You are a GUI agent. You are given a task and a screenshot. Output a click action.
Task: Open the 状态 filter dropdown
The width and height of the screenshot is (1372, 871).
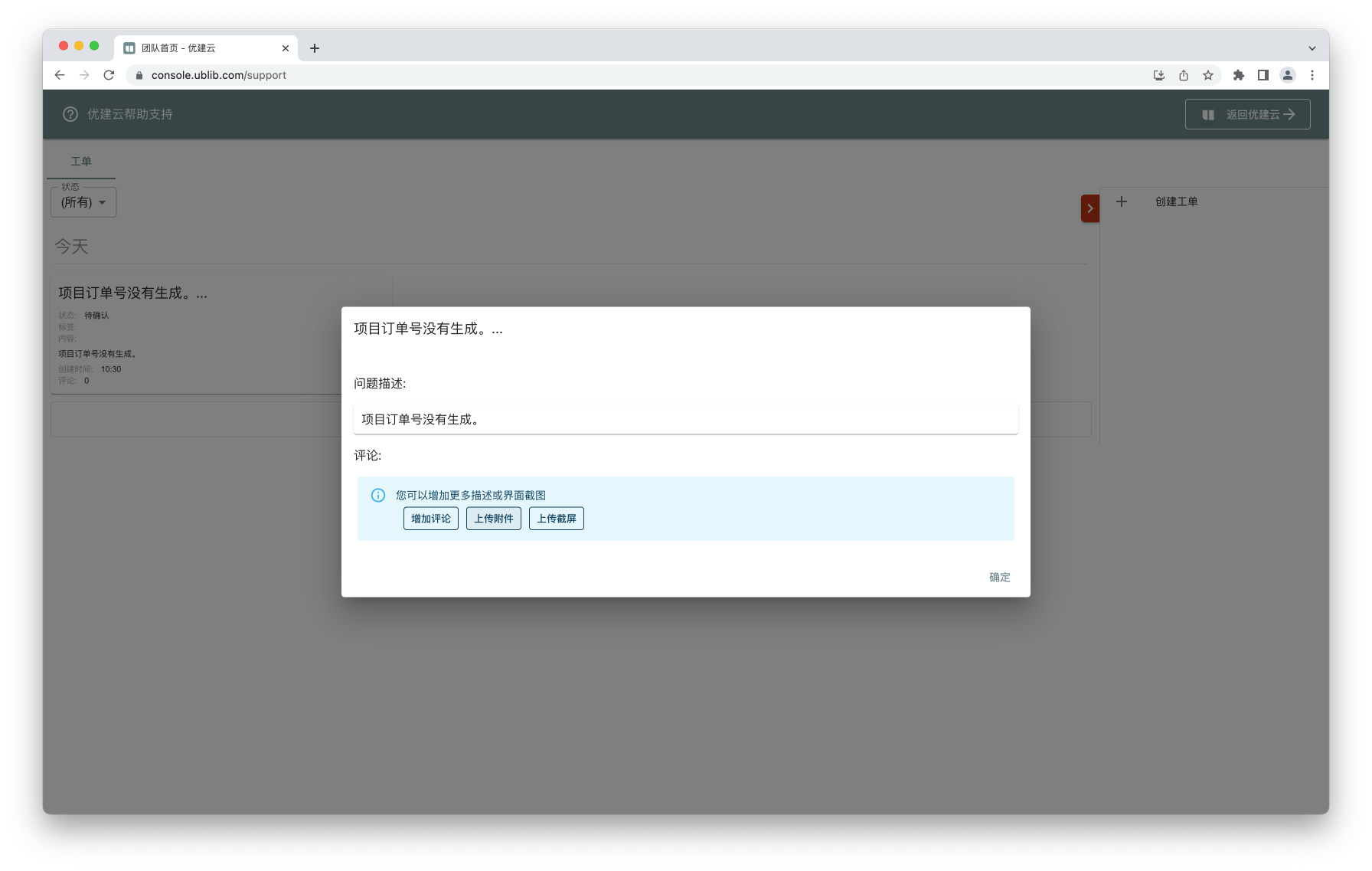(x=83, y=202)
